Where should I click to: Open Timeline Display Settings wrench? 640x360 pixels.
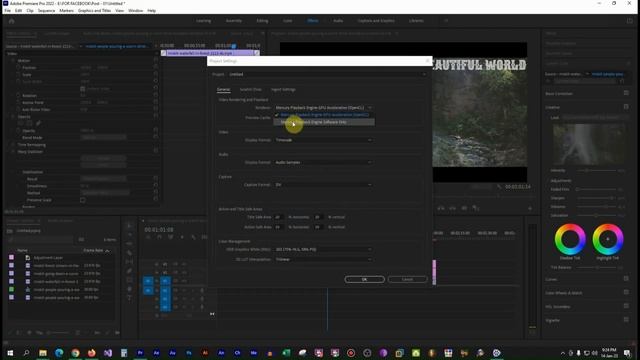tap(193, 237)
